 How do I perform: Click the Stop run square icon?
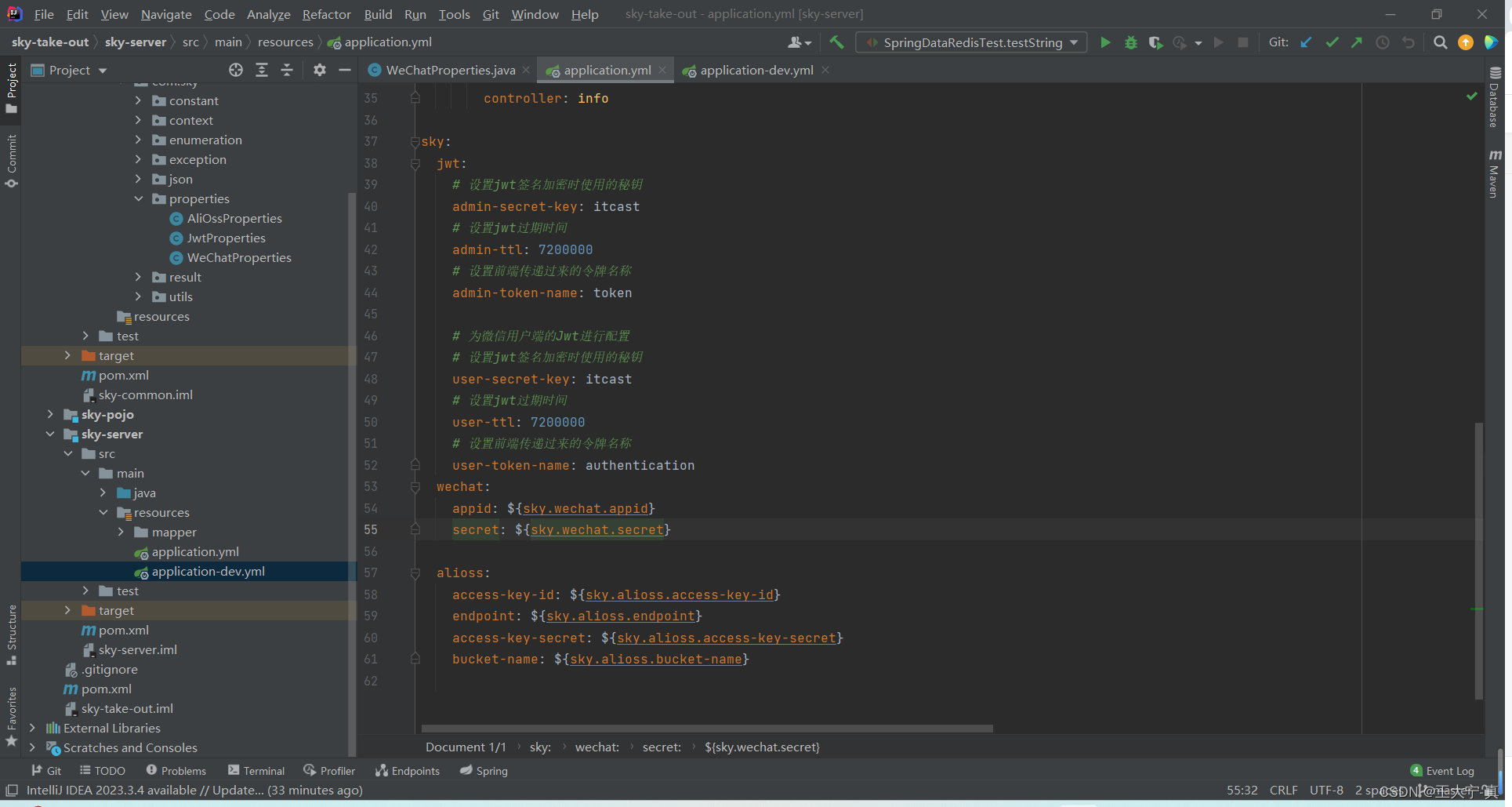1243,42
